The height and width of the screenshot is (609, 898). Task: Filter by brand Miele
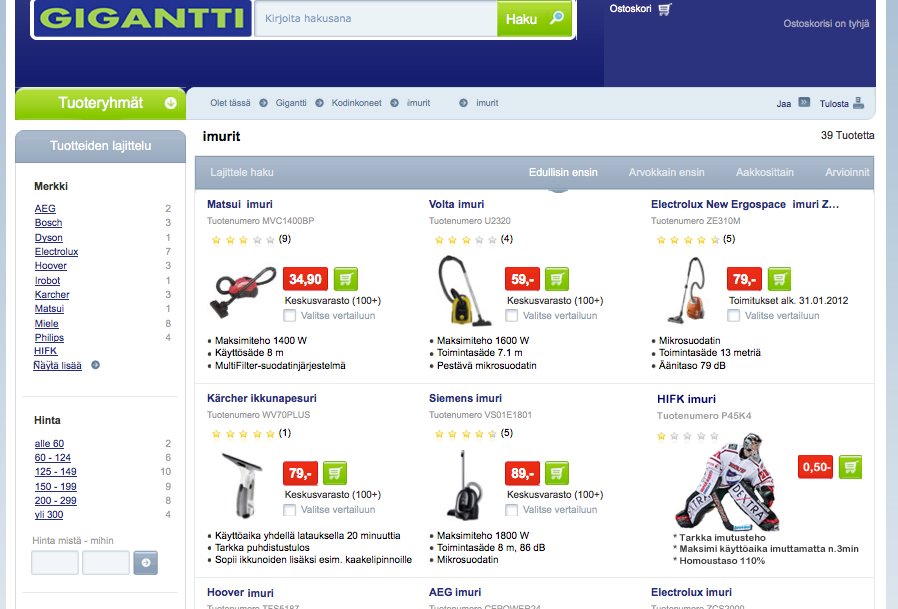[x=46, y=324]
